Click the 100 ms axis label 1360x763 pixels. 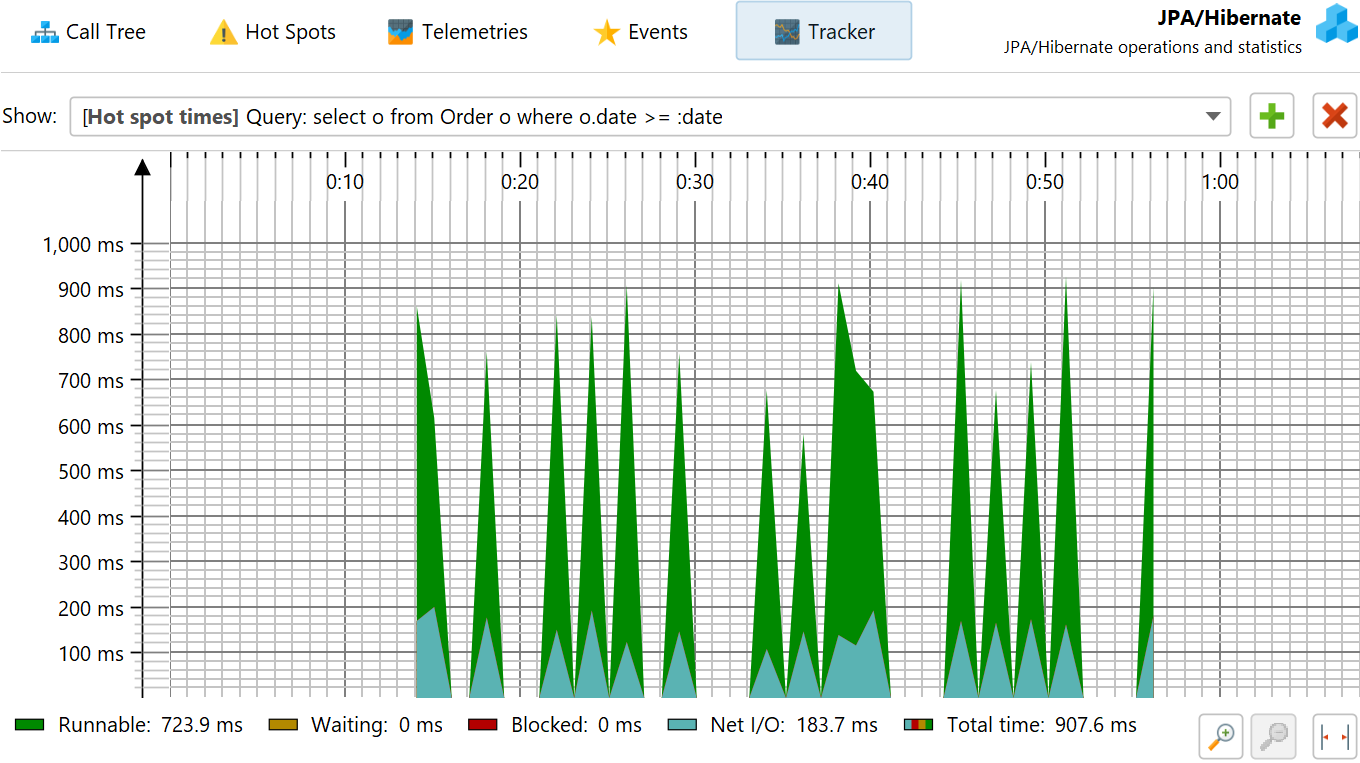coord(92,654)
